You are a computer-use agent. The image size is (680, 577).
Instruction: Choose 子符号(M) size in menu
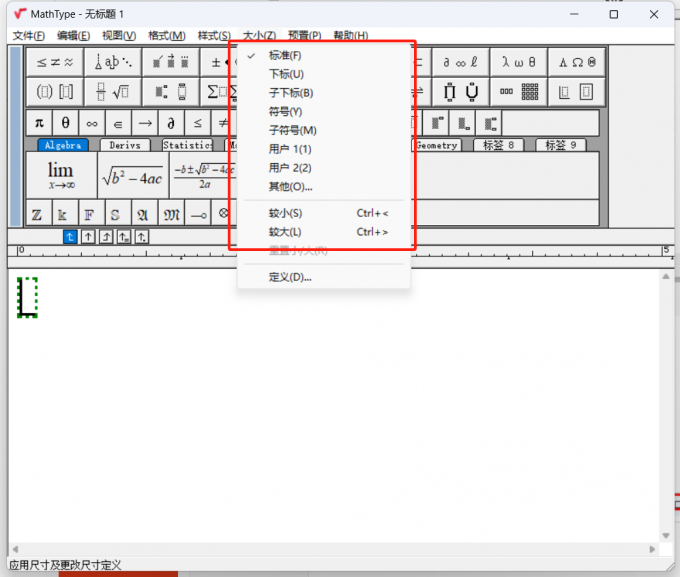[324, 130]
